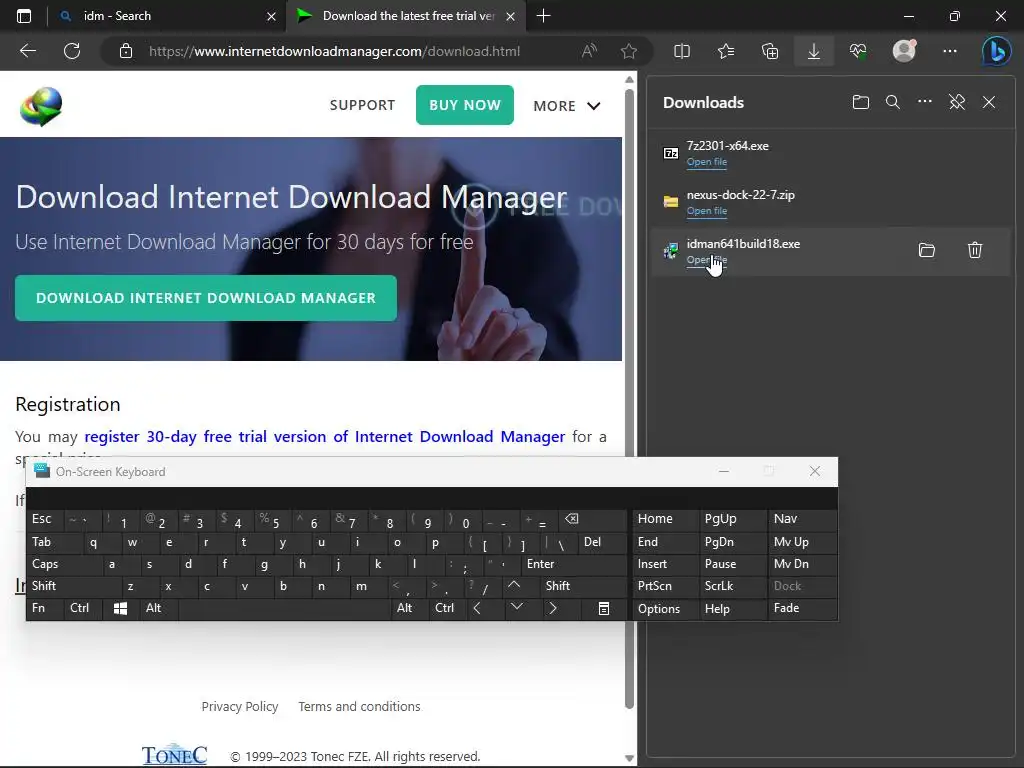Image resolution: width=1024 pixels, height=768 pixels.
Task: Toggle ScrLk key on On-Screen Keyboard
Action: pyautogui.click(x=732, y=586)
